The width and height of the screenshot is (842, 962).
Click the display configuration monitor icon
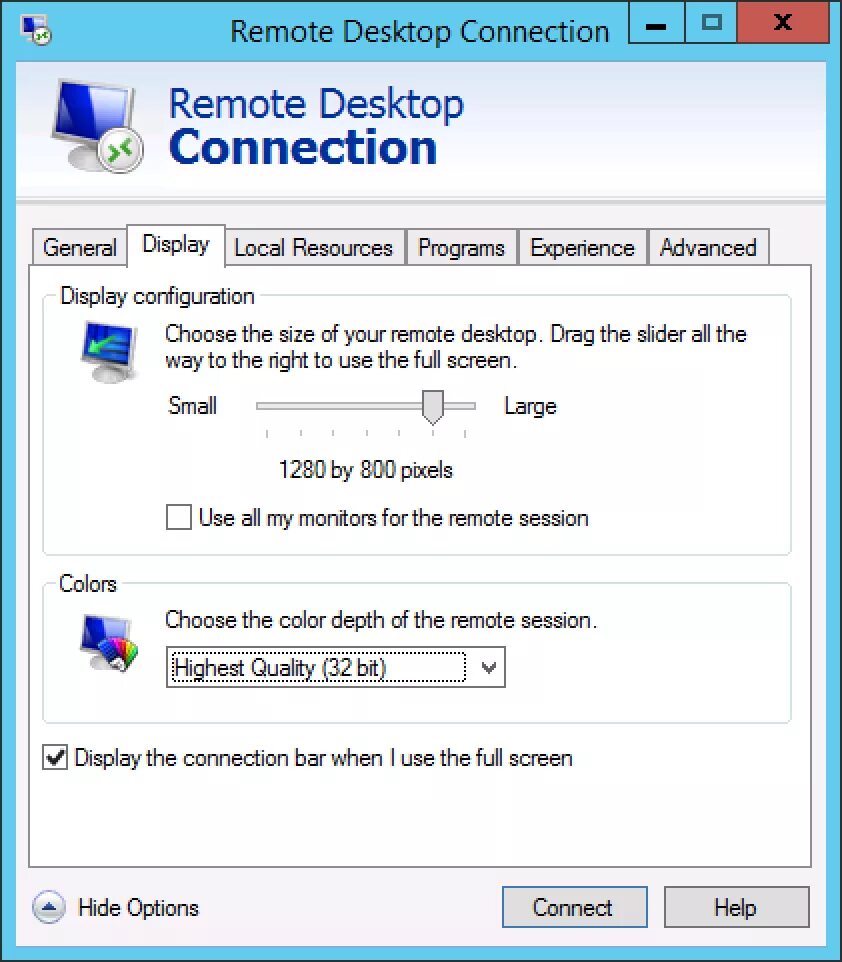(x=109, y=352)
